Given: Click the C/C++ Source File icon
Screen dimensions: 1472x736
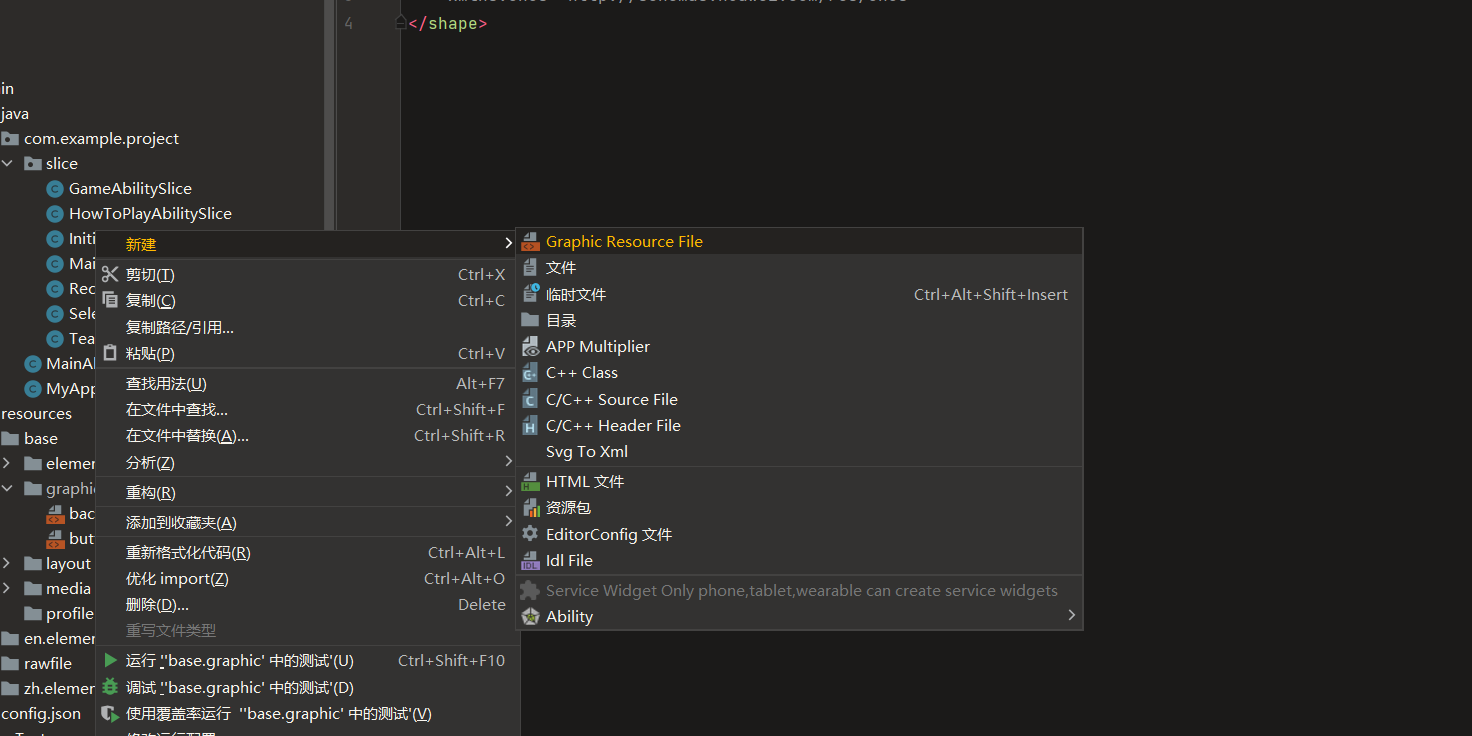Looking at the screenshot, I should pos(530,399).
